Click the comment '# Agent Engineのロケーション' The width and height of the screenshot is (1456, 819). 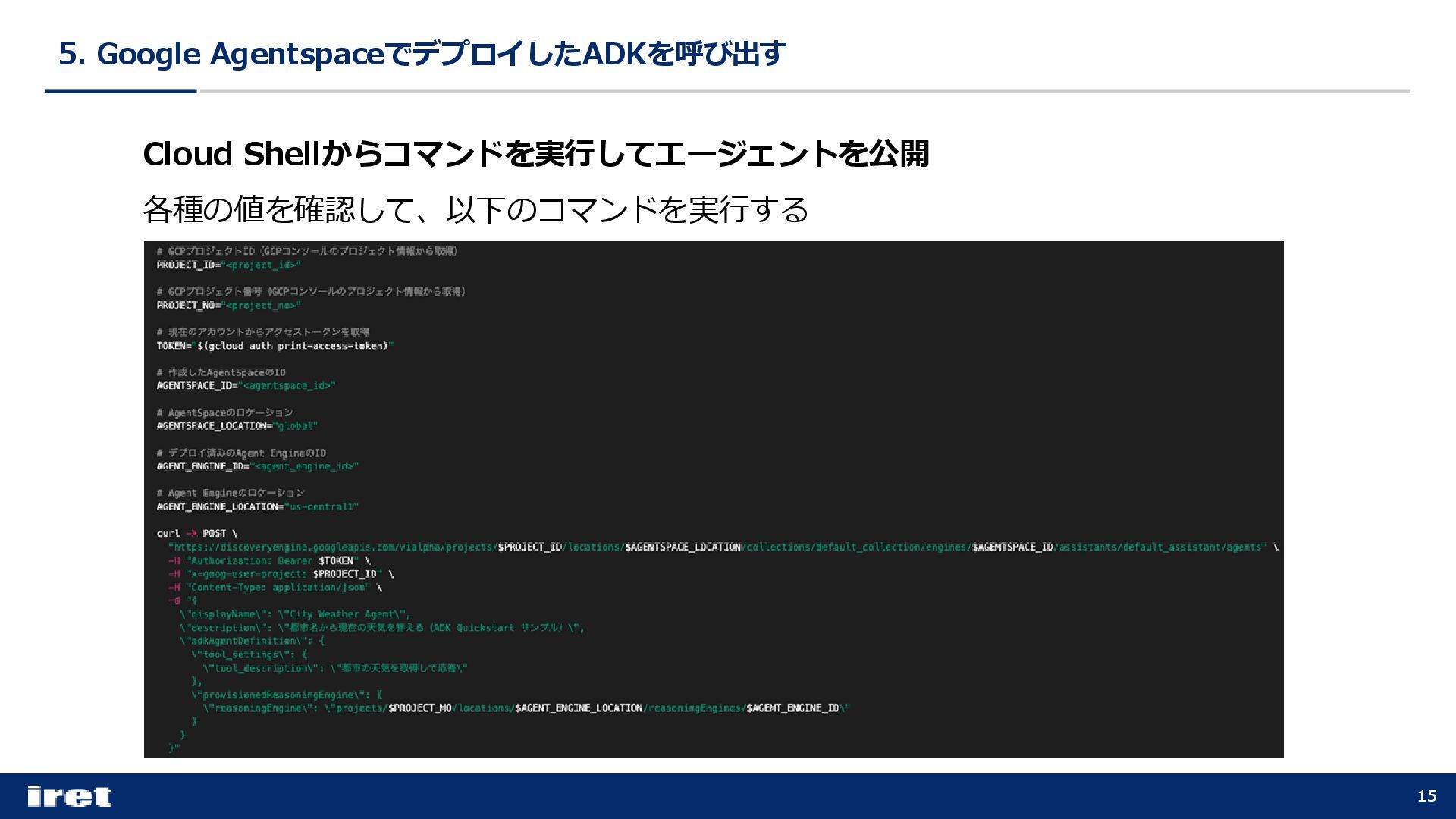tap(231, 493)
